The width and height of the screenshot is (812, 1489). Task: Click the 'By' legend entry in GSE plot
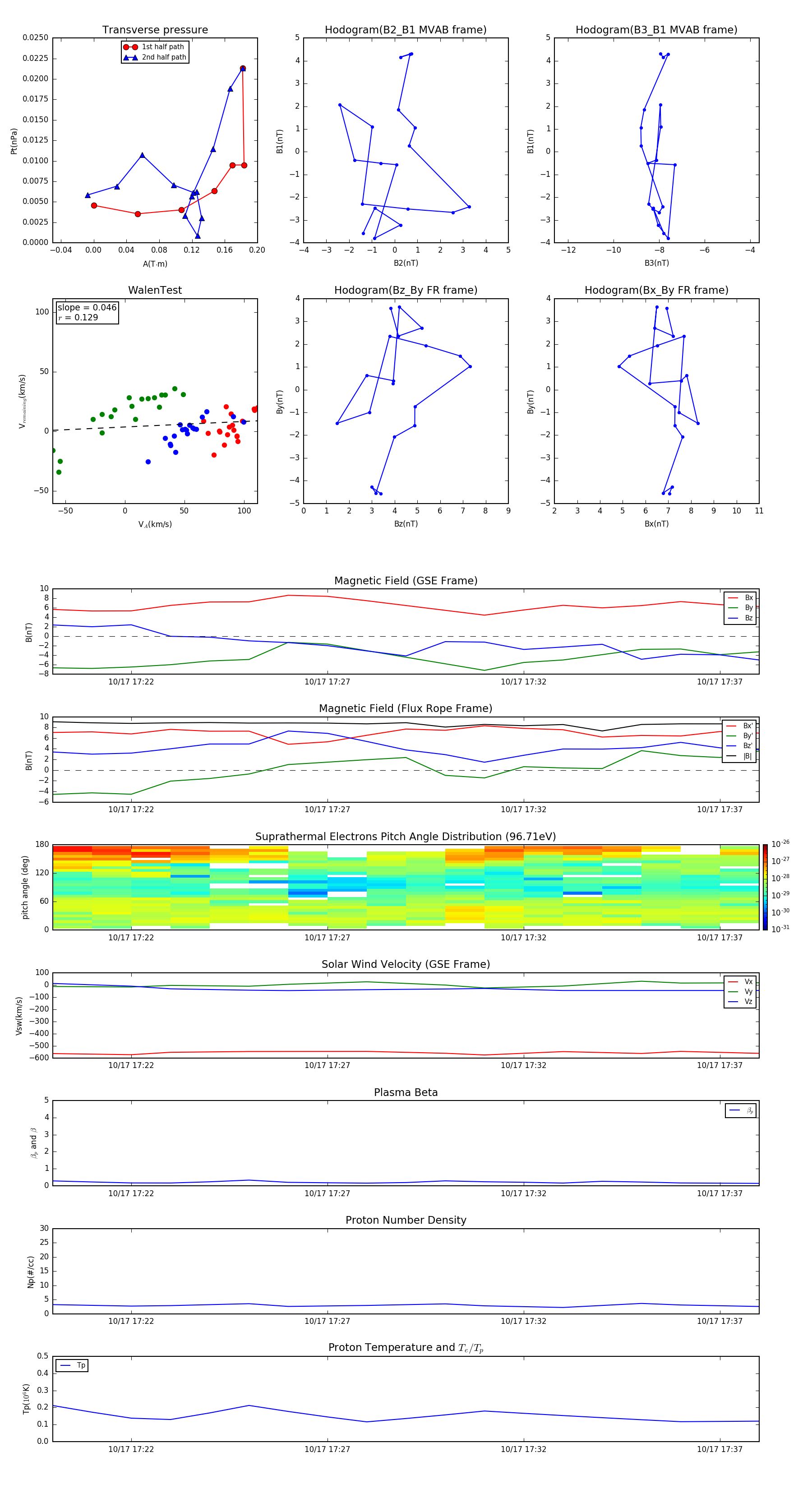click(x=740, y=607)
